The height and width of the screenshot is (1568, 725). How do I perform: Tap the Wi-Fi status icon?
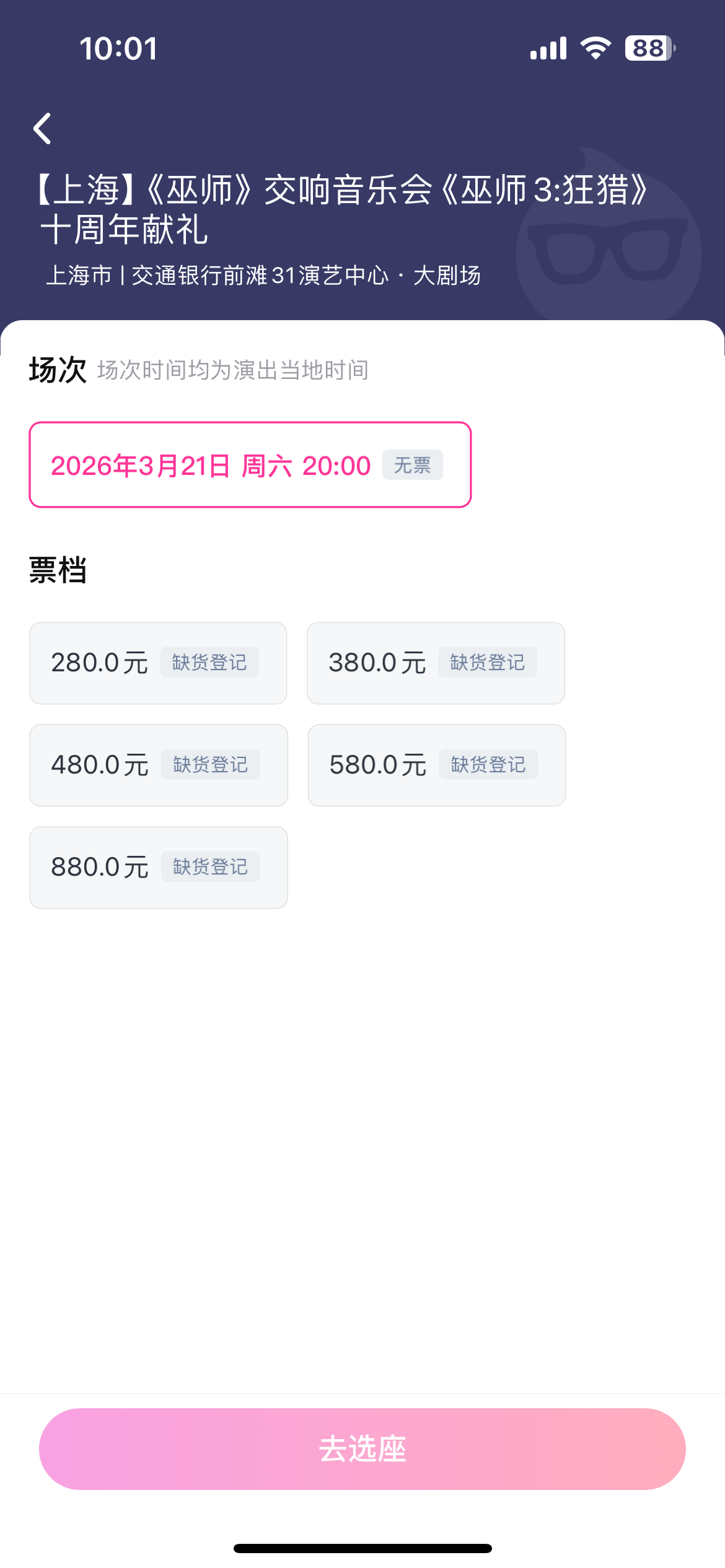click(x=595, y=48)
